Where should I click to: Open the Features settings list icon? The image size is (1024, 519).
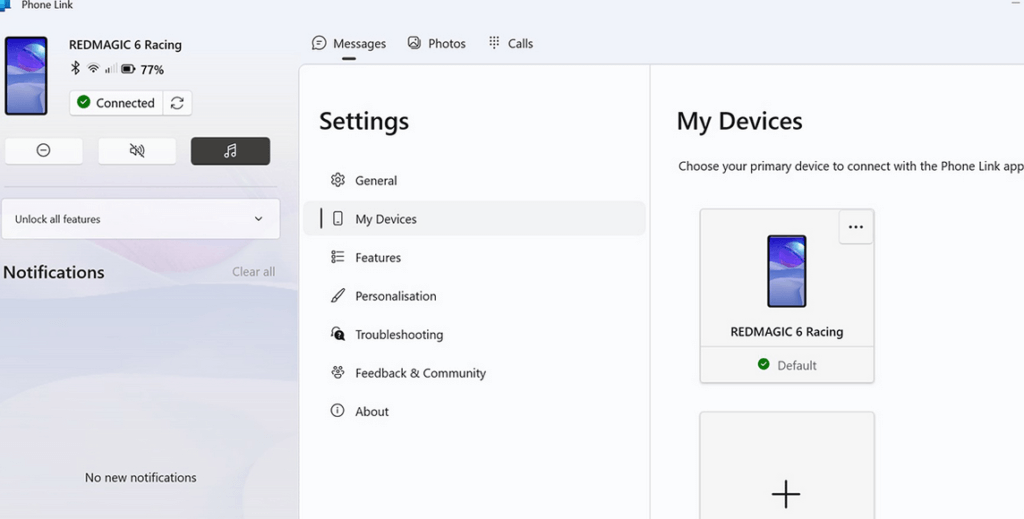(338, 258)
